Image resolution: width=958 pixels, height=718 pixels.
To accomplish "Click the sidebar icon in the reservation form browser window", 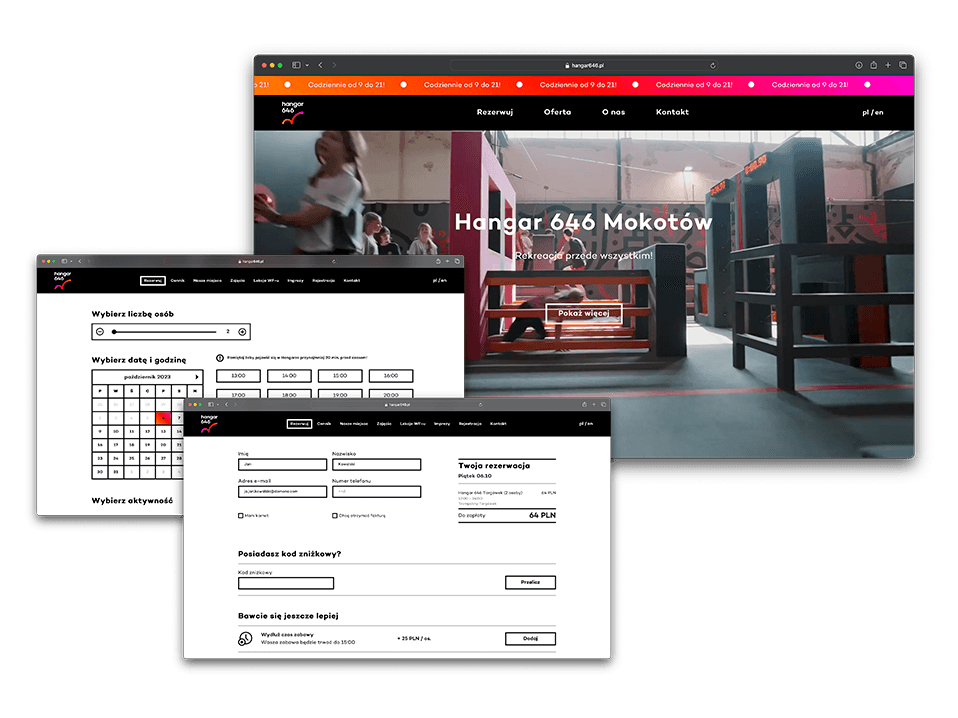I will [211, 405].
